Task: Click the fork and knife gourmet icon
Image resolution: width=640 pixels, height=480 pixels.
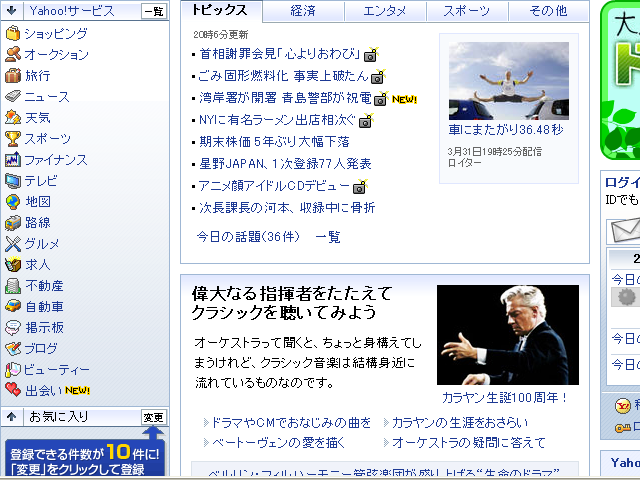Action: (13, 244)
